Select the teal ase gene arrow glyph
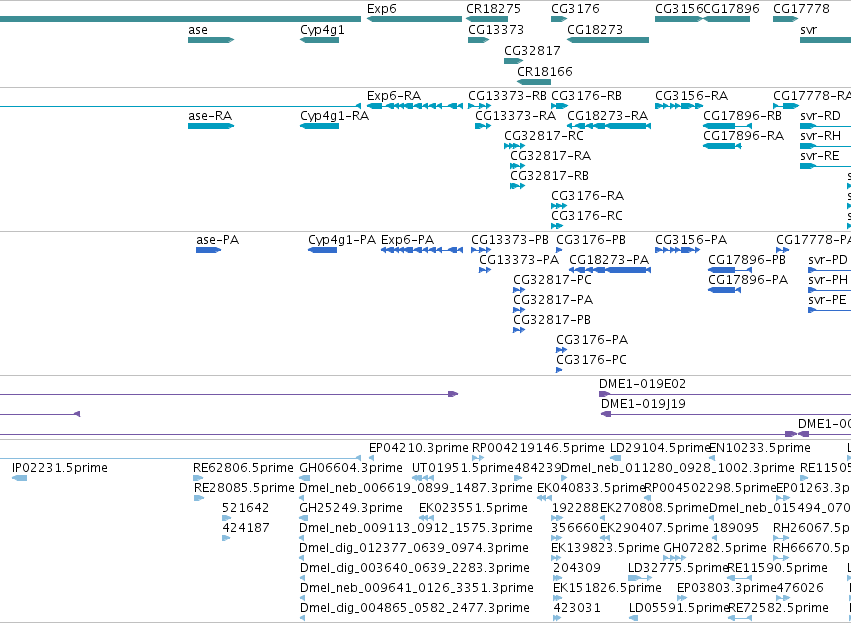Screen dimensions: 851x623 (x=211, y=40)
